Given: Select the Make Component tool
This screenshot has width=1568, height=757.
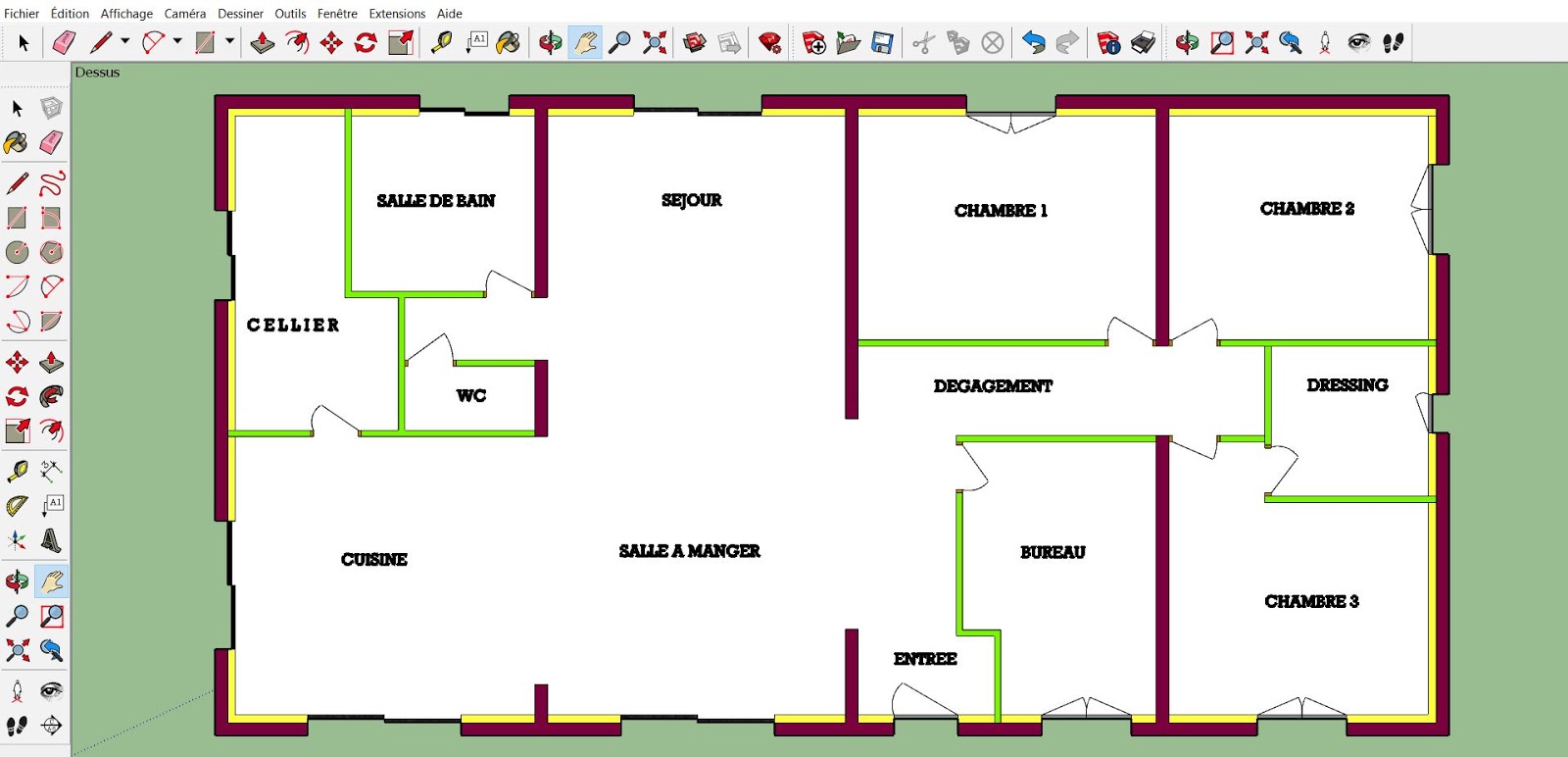Looking at the screenshot, I should (x=51, y=108).
